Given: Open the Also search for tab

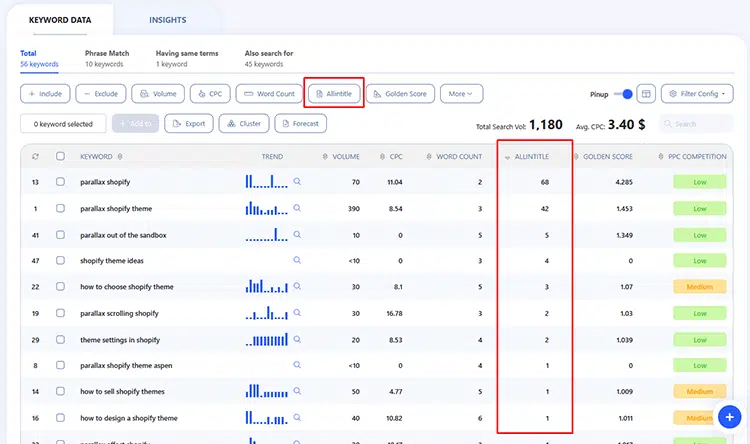Looking at the screenshot, I should point(269,58).
